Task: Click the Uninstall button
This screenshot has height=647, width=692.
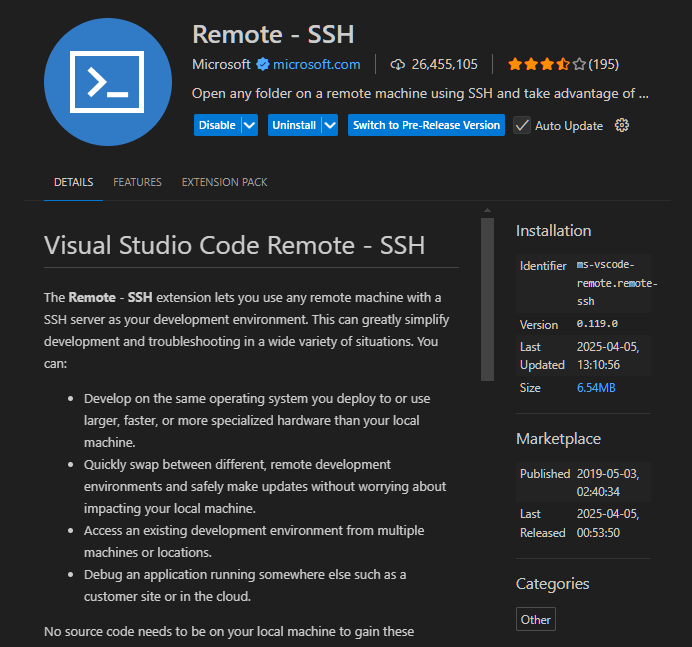Action: 293,125
